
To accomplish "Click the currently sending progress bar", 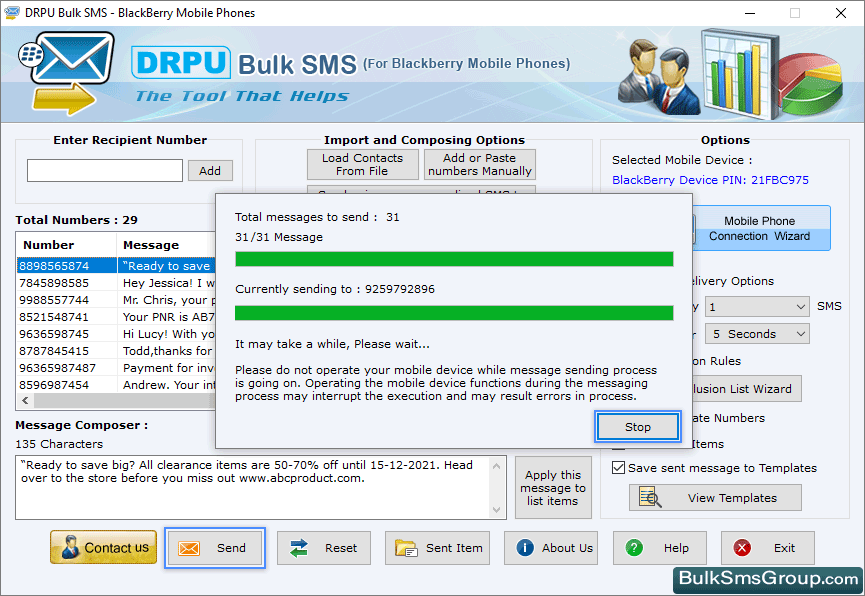I will pyautogui.click(x=454, y=313).
